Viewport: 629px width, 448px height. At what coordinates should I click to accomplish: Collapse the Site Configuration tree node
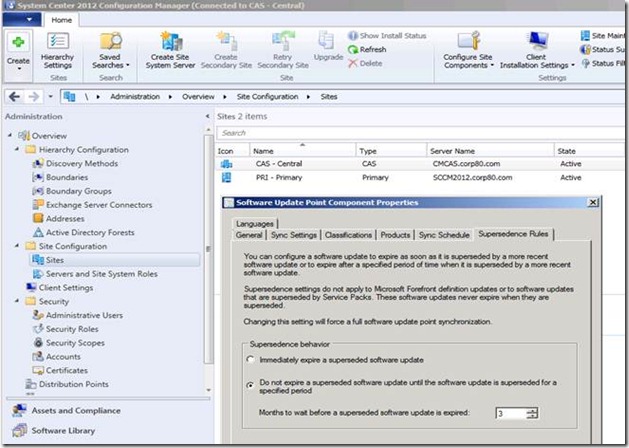click(18, 245)
